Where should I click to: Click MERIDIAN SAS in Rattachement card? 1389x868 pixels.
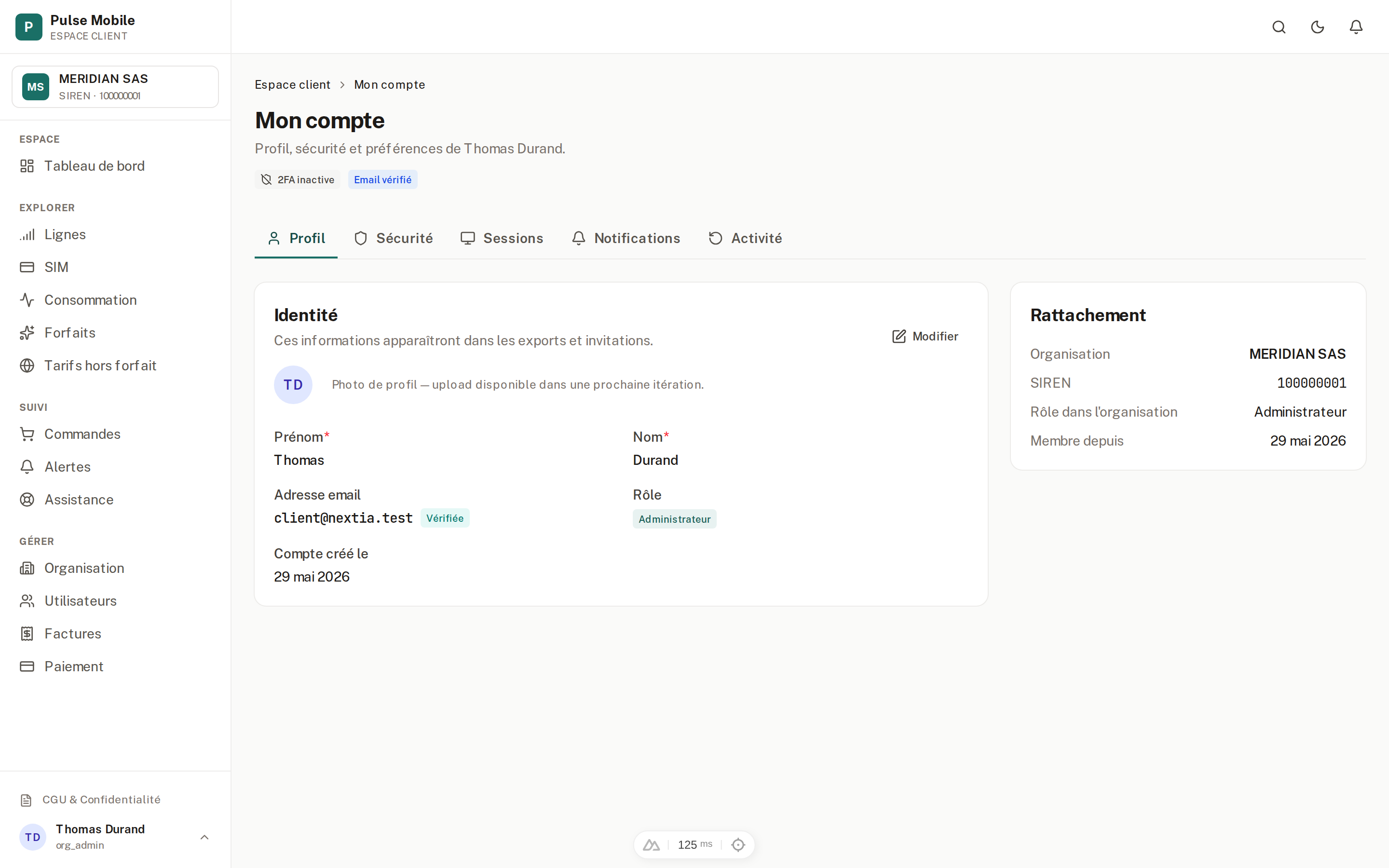(1297, 354)
